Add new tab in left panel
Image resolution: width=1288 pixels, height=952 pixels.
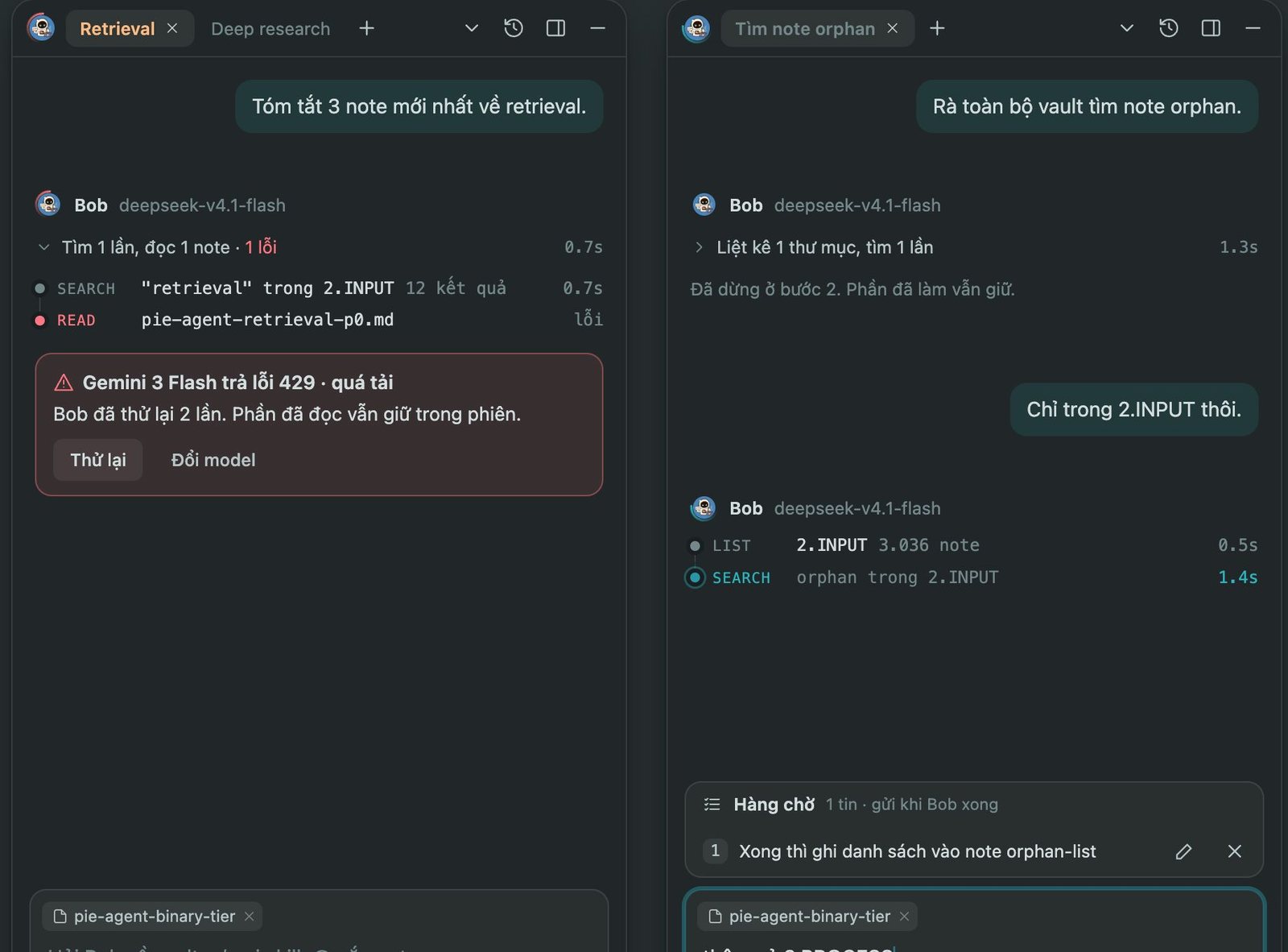(367, 28)
